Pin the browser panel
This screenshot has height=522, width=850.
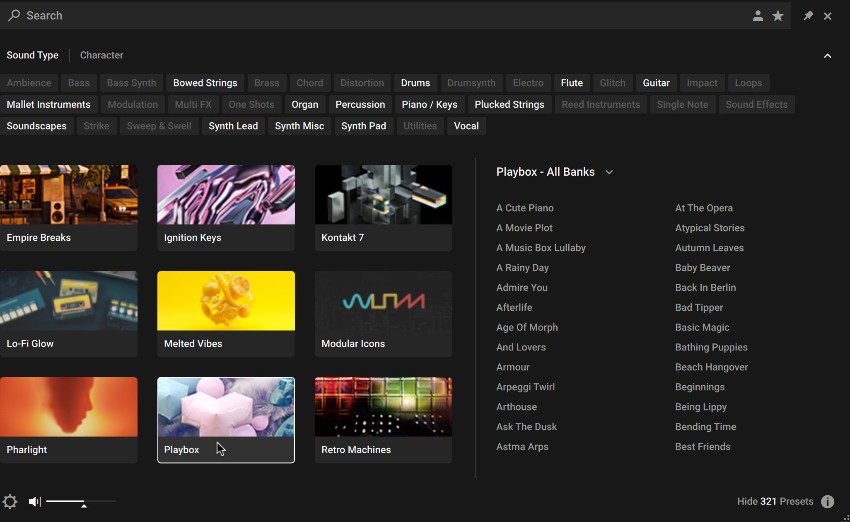tap(808, 16)
